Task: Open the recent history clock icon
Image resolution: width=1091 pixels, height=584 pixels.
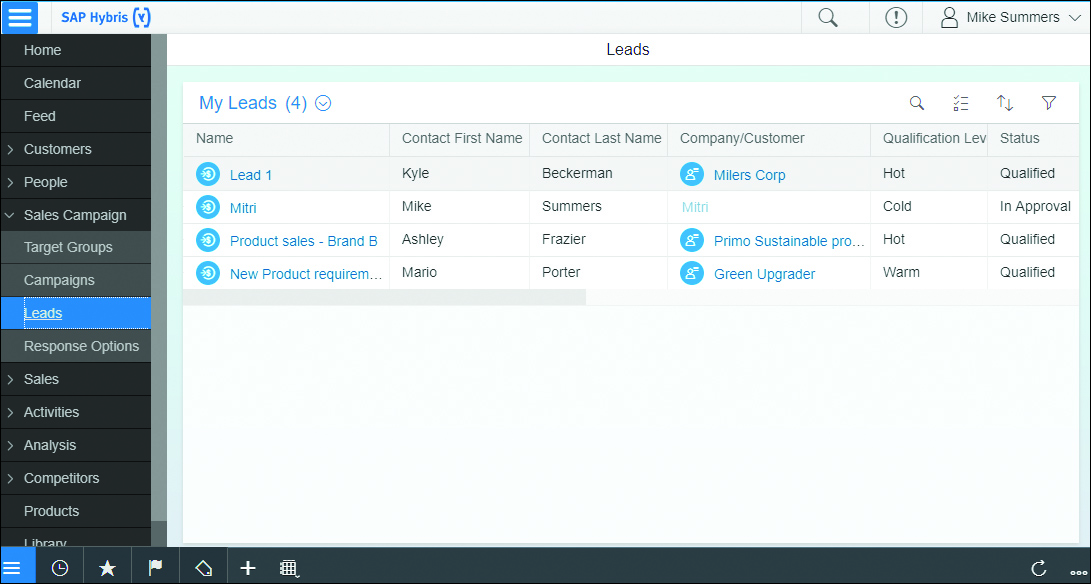Action: tap(60, 568)
